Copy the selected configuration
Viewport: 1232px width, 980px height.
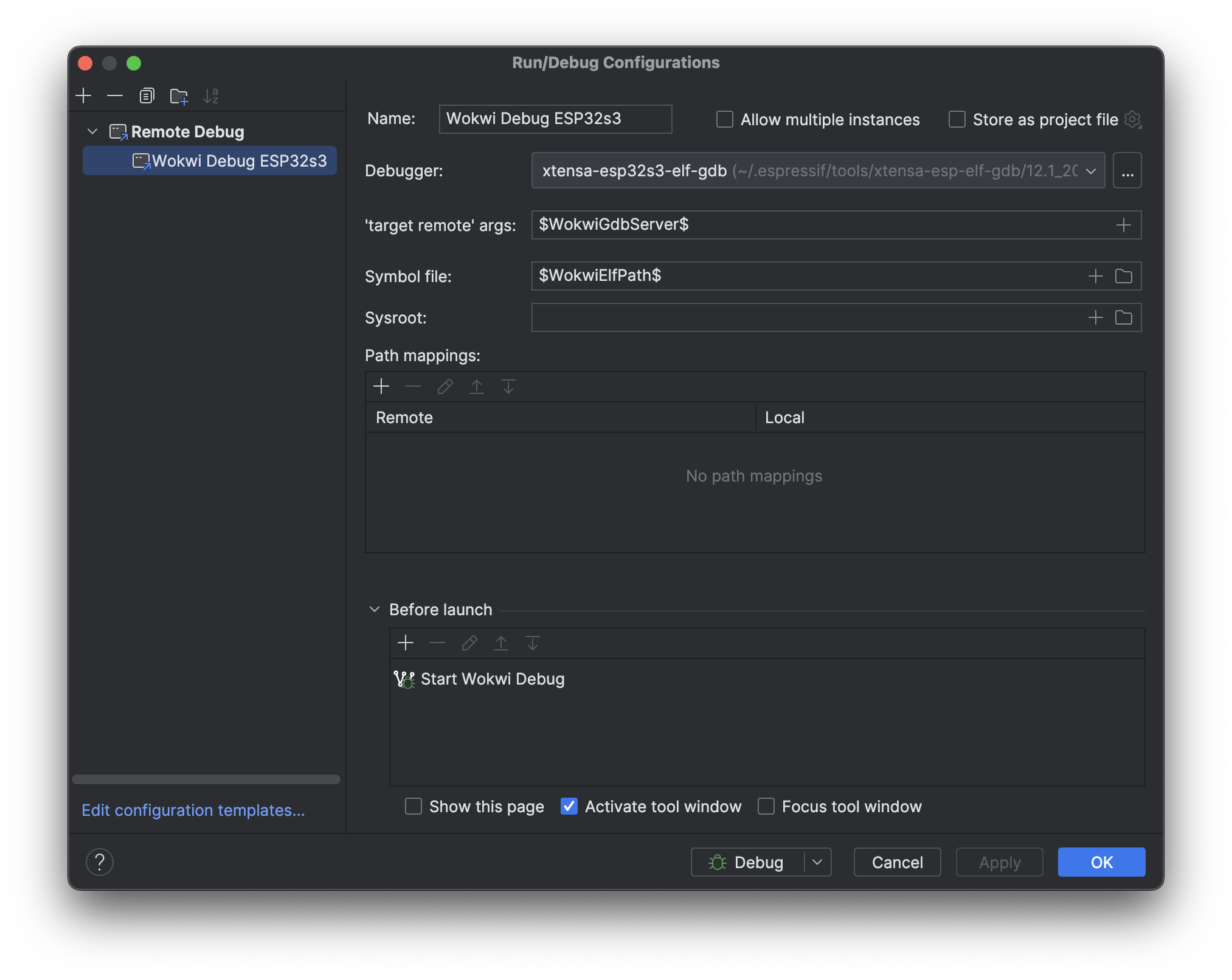tap(147, 95)
